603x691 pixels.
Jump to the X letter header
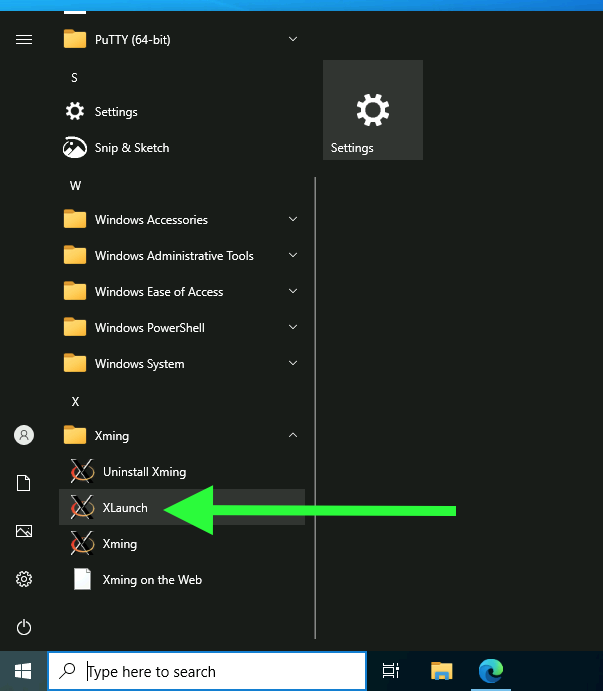point(75,402)
